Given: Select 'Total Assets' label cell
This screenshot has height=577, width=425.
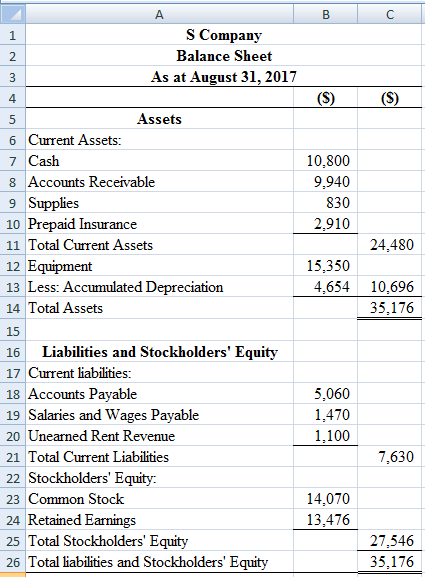Looking at the screenshot, I should 159,308.
